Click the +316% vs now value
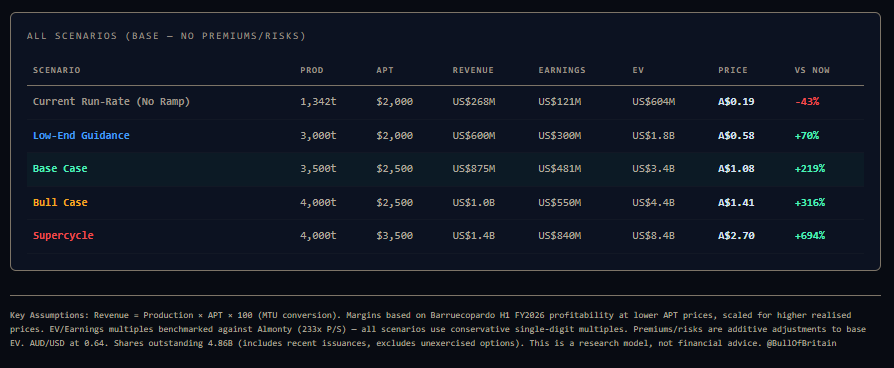 tap(810, 202)
